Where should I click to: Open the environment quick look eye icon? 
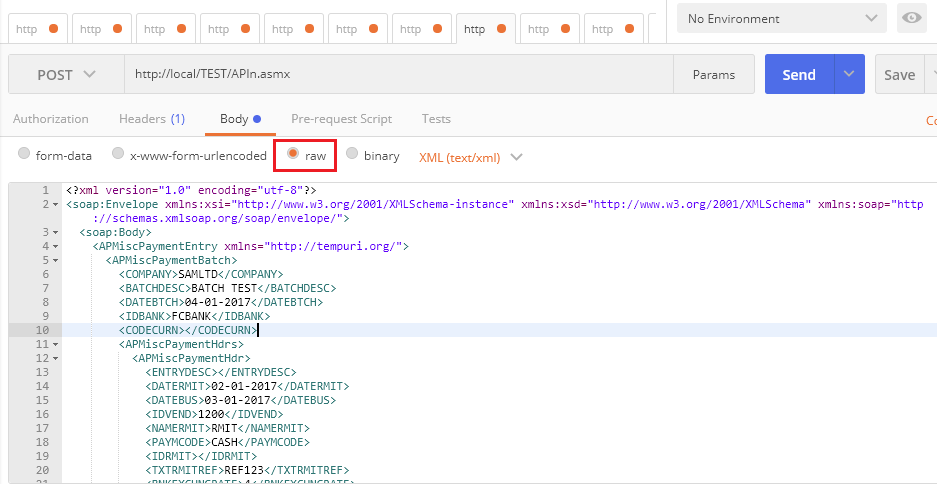coord(911,19)
